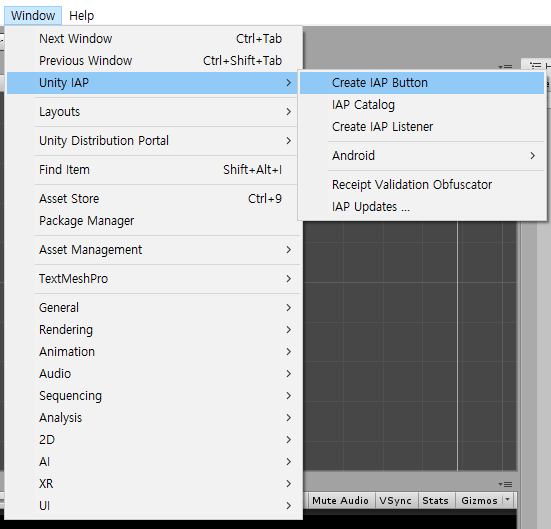The width and height of the screenshot is (551, 529).
Task: Click Create IAP Button option
Action: [422, 83]
